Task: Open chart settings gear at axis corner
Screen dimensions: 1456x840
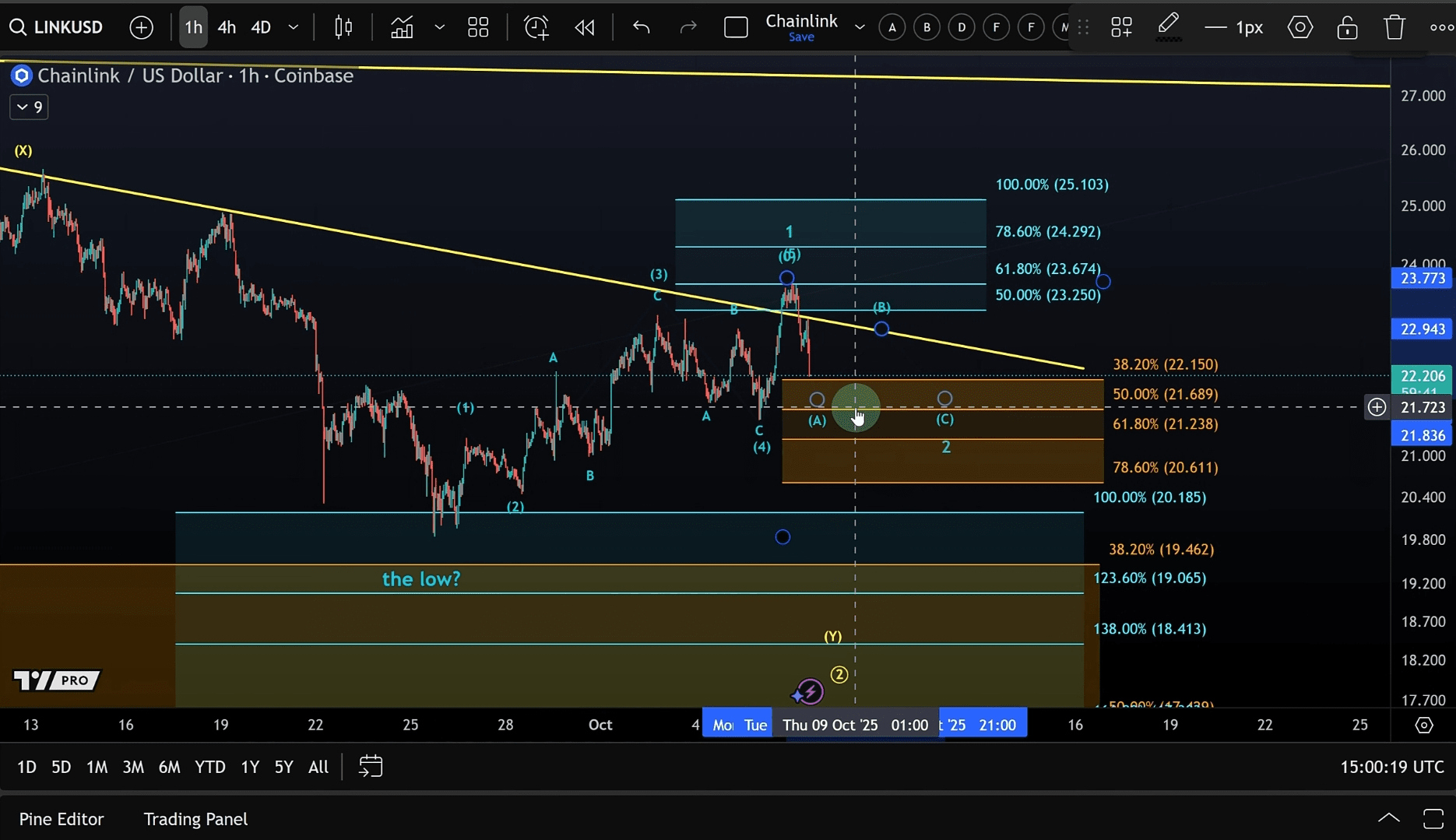Action: pyautogui.click(x=1424, y=725)
